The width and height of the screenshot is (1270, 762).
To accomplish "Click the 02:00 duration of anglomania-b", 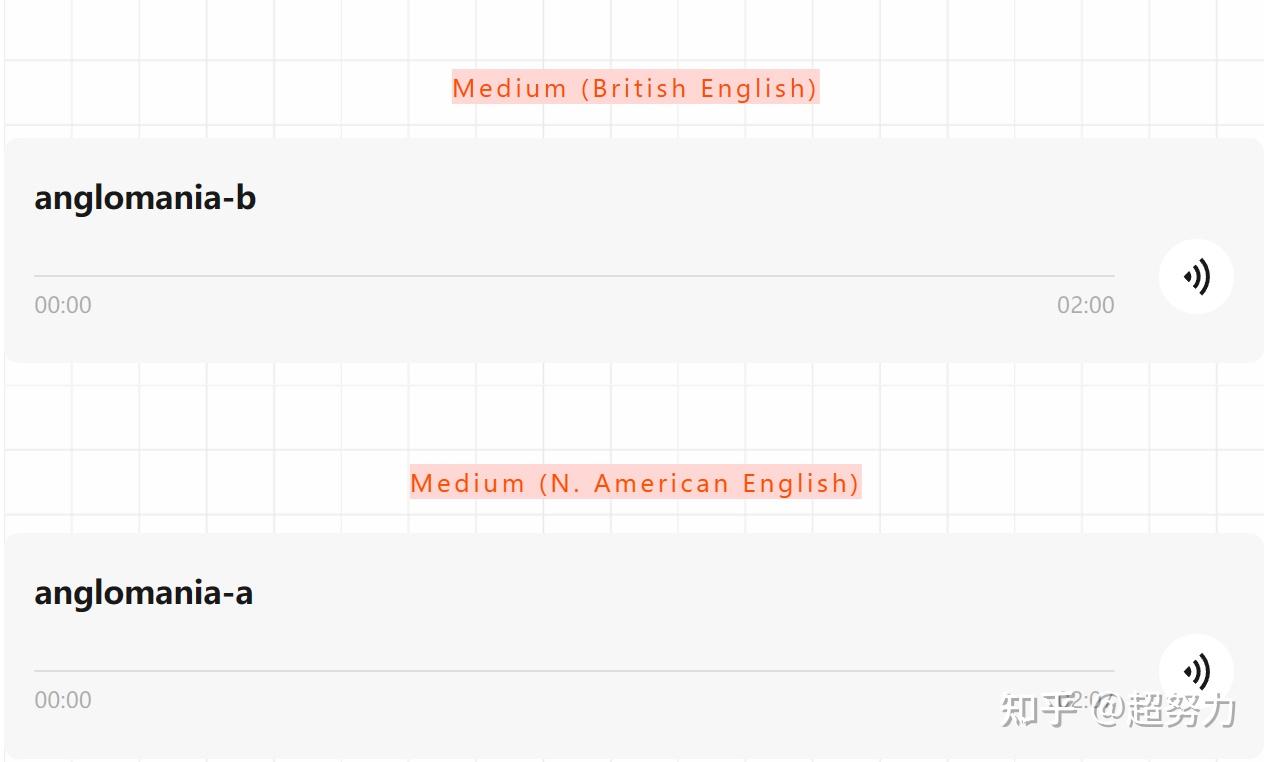I will click(x=1085, y=305).
